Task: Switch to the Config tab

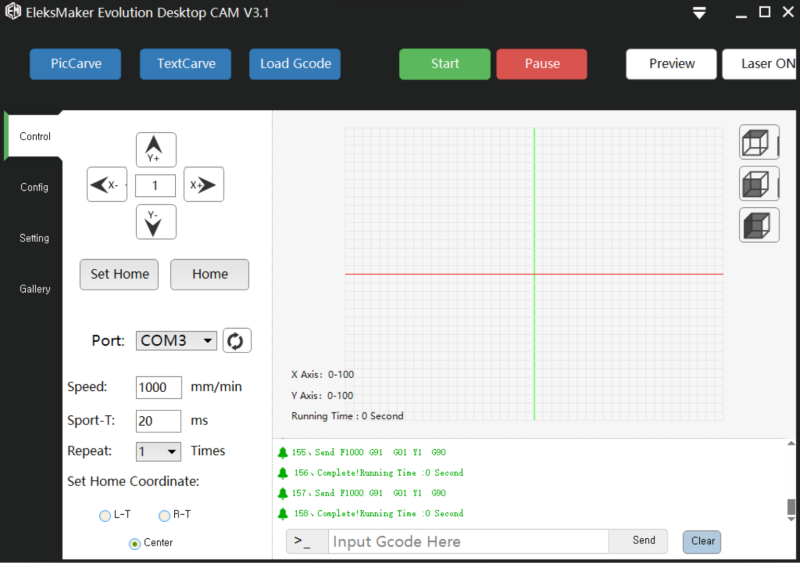Action: (x=34, y=187)
